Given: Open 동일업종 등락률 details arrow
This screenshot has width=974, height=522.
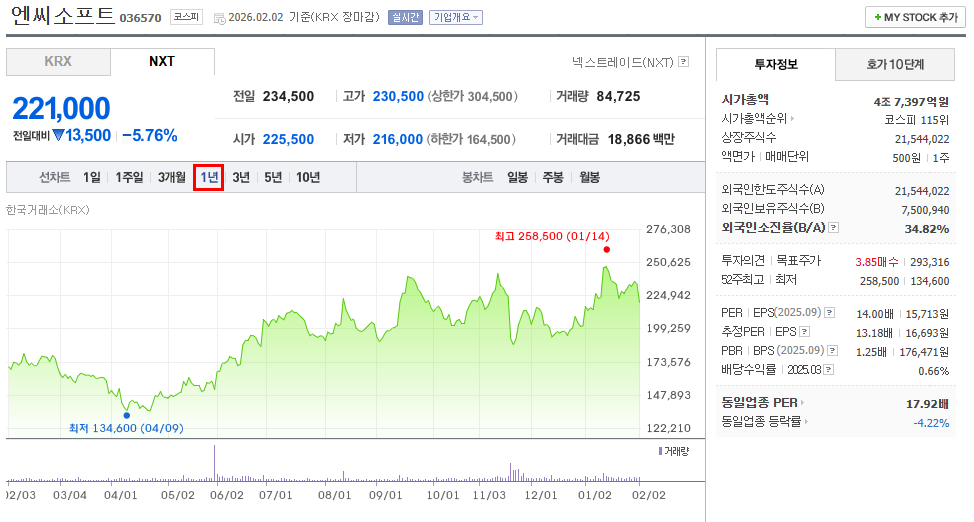Looking at the screenshot, I should coord(806,421).
